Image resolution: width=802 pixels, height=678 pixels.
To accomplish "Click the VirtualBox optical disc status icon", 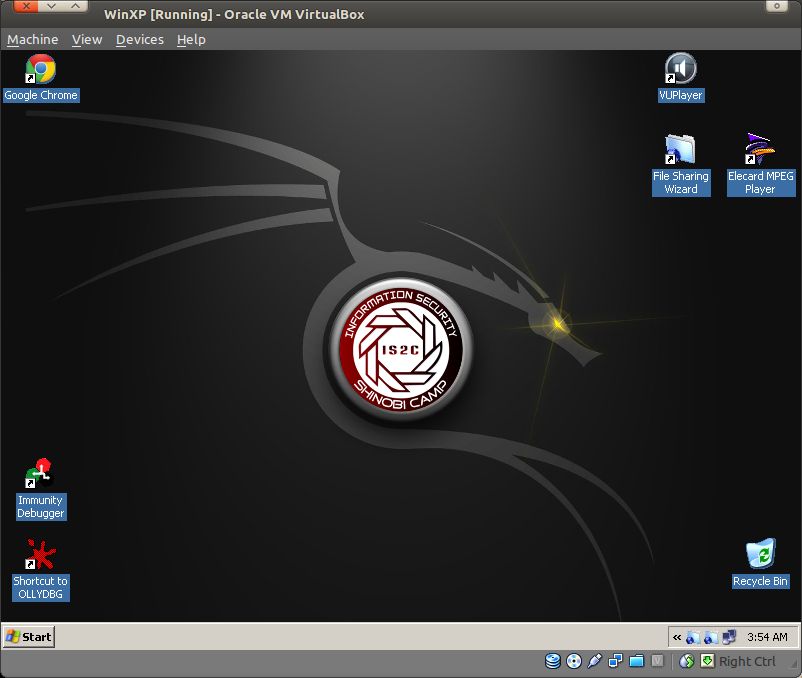I will (x=574, y=661).
